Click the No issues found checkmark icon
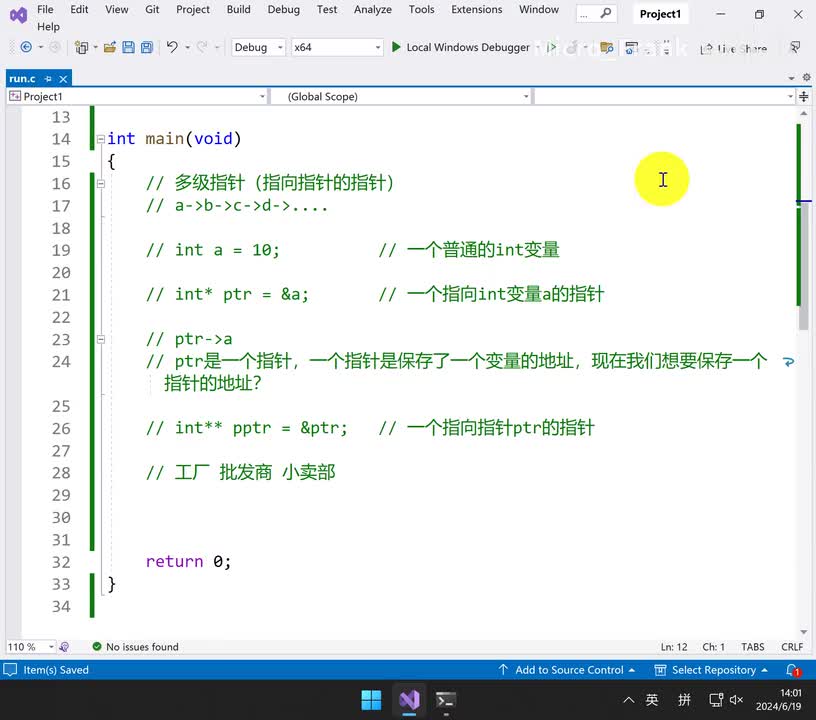The width and height of the screenshot is (816, 720). pos(97,646)
